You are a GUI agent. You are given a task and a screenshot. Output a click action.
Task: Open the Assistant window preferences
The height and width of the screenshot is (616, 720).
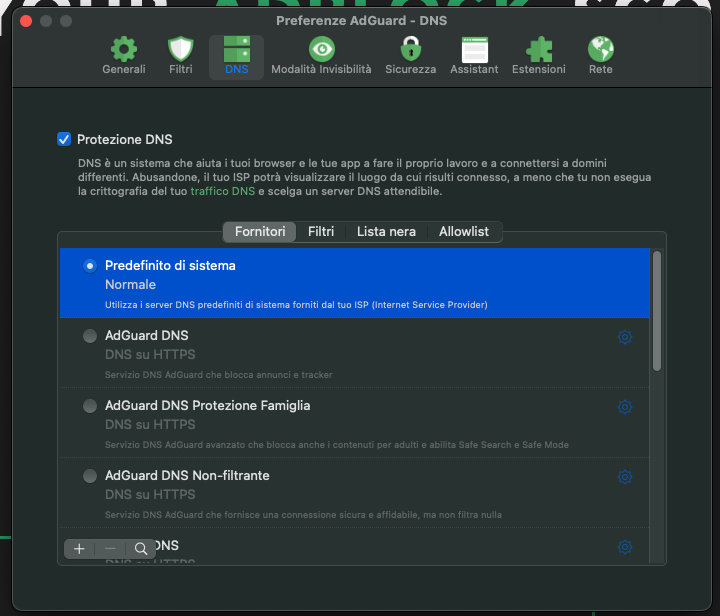pyautogui.click(x=474, y=56)
